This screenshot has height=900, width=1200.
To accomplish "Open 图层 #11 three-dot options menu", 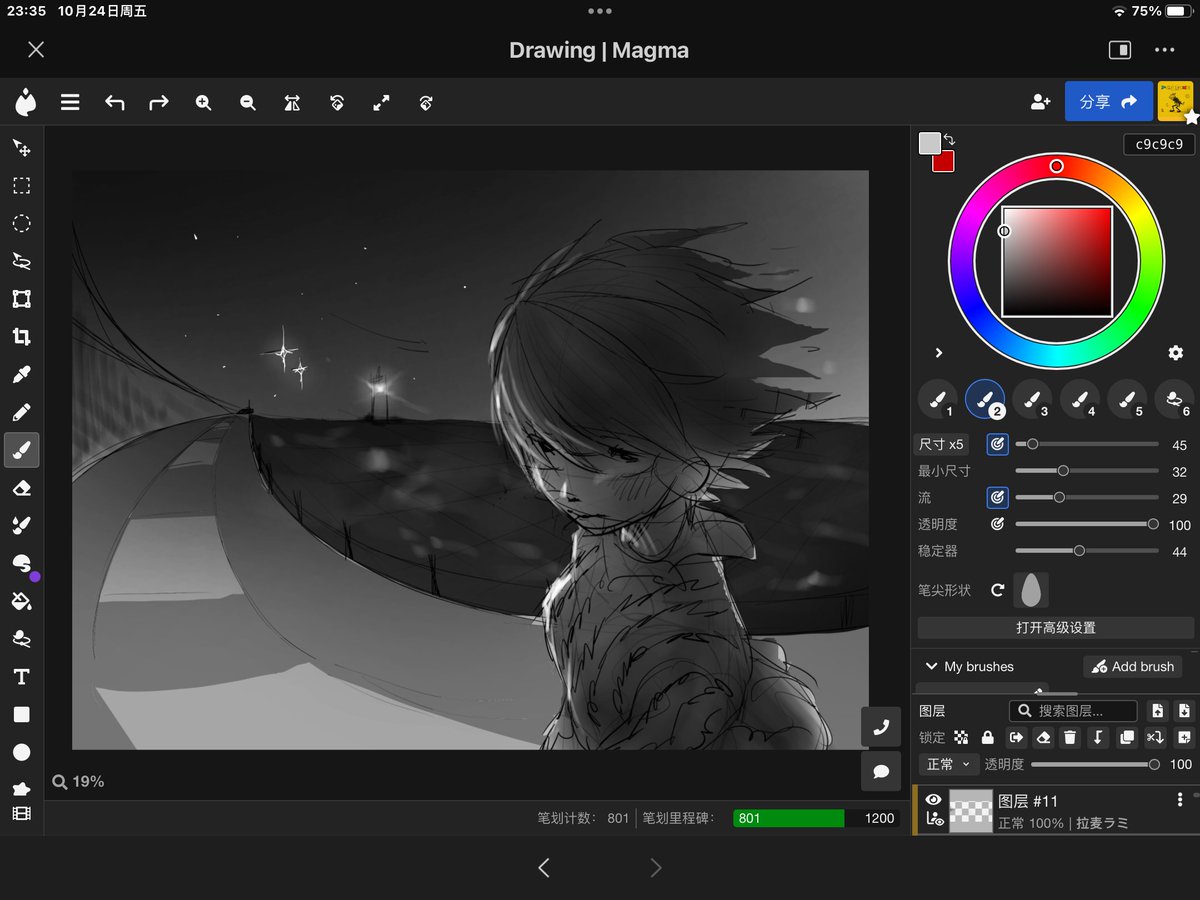I will point(1180,799).
